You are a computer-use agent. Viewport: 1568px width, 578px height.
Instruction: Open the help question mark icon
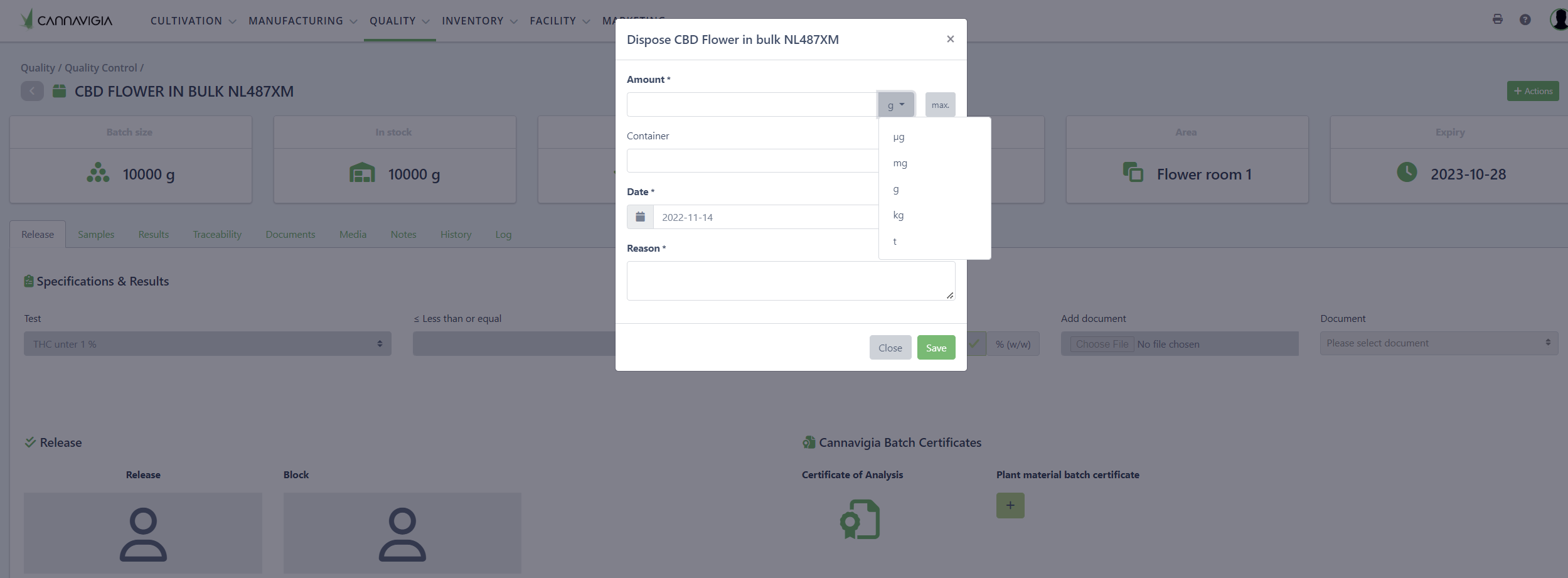(1525, 20)
